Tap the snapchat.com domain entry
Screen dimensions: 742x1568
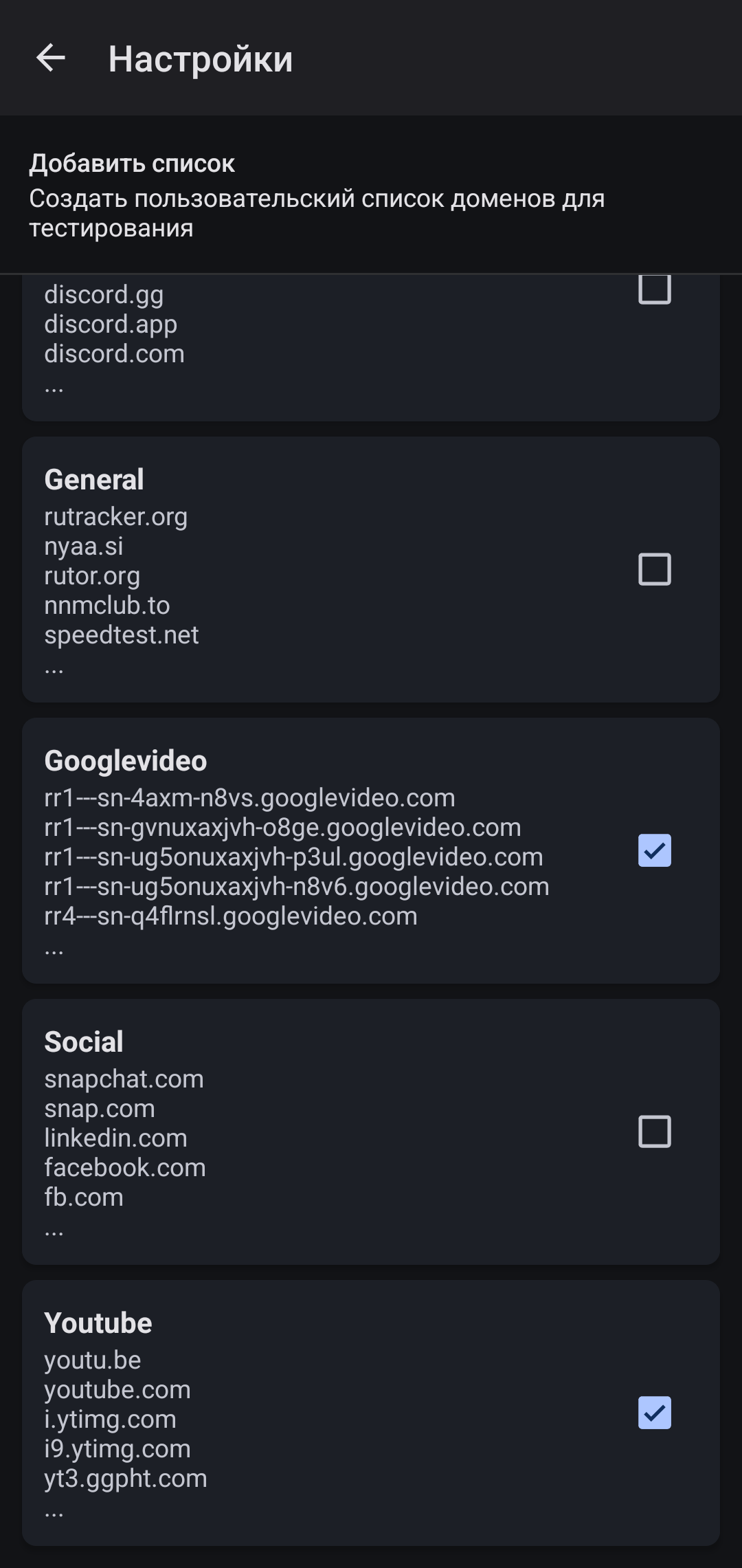[124, 1079]
